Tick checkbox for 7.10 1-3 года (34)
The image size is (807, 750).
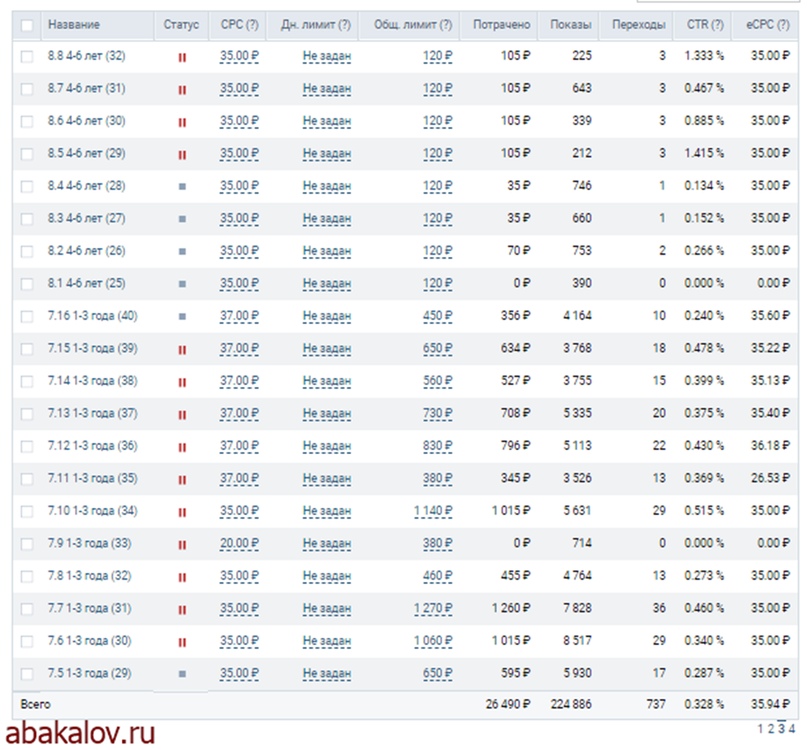pos(27,512)
